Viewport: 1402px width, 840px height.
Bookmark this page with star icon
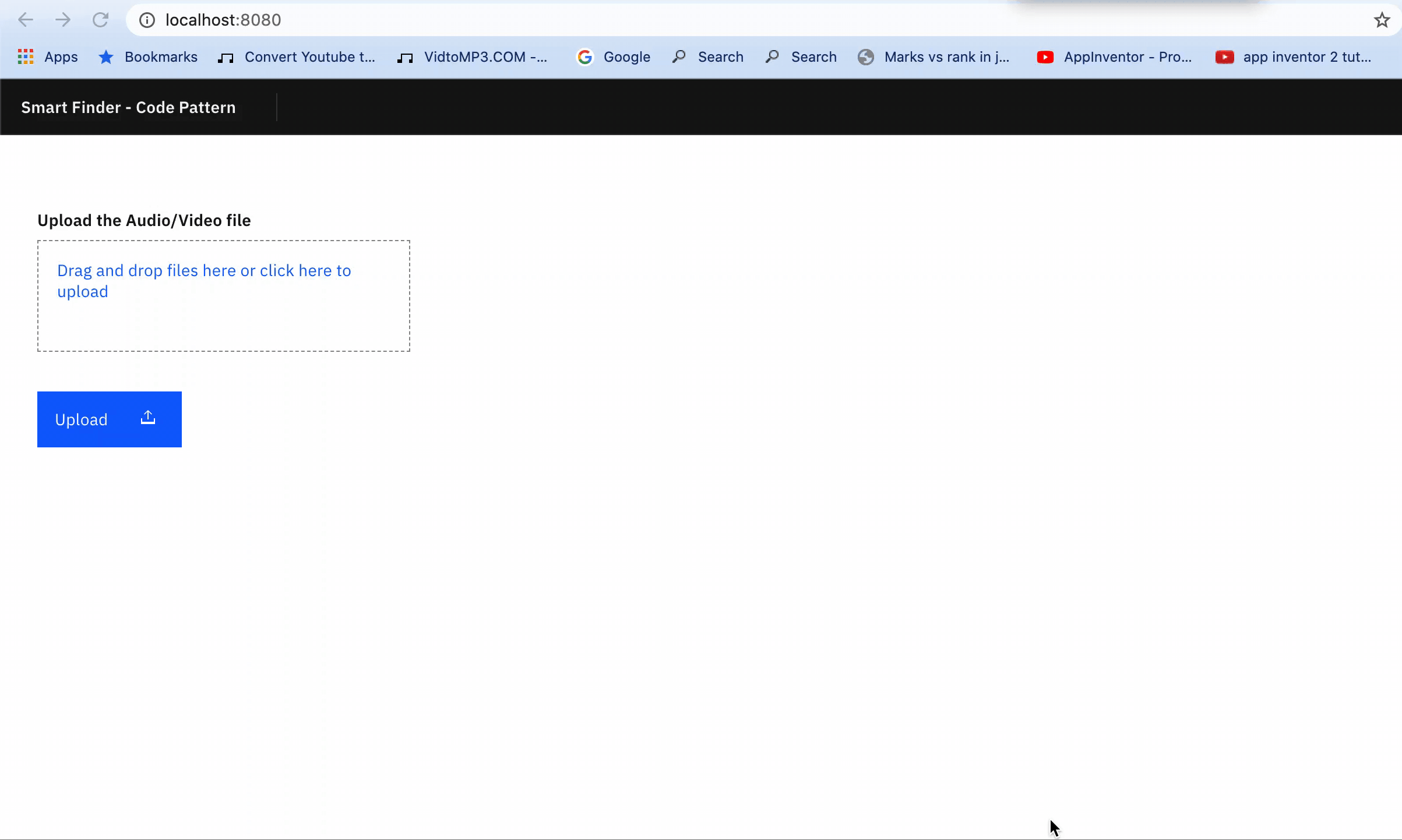(x=1382, y=20)
